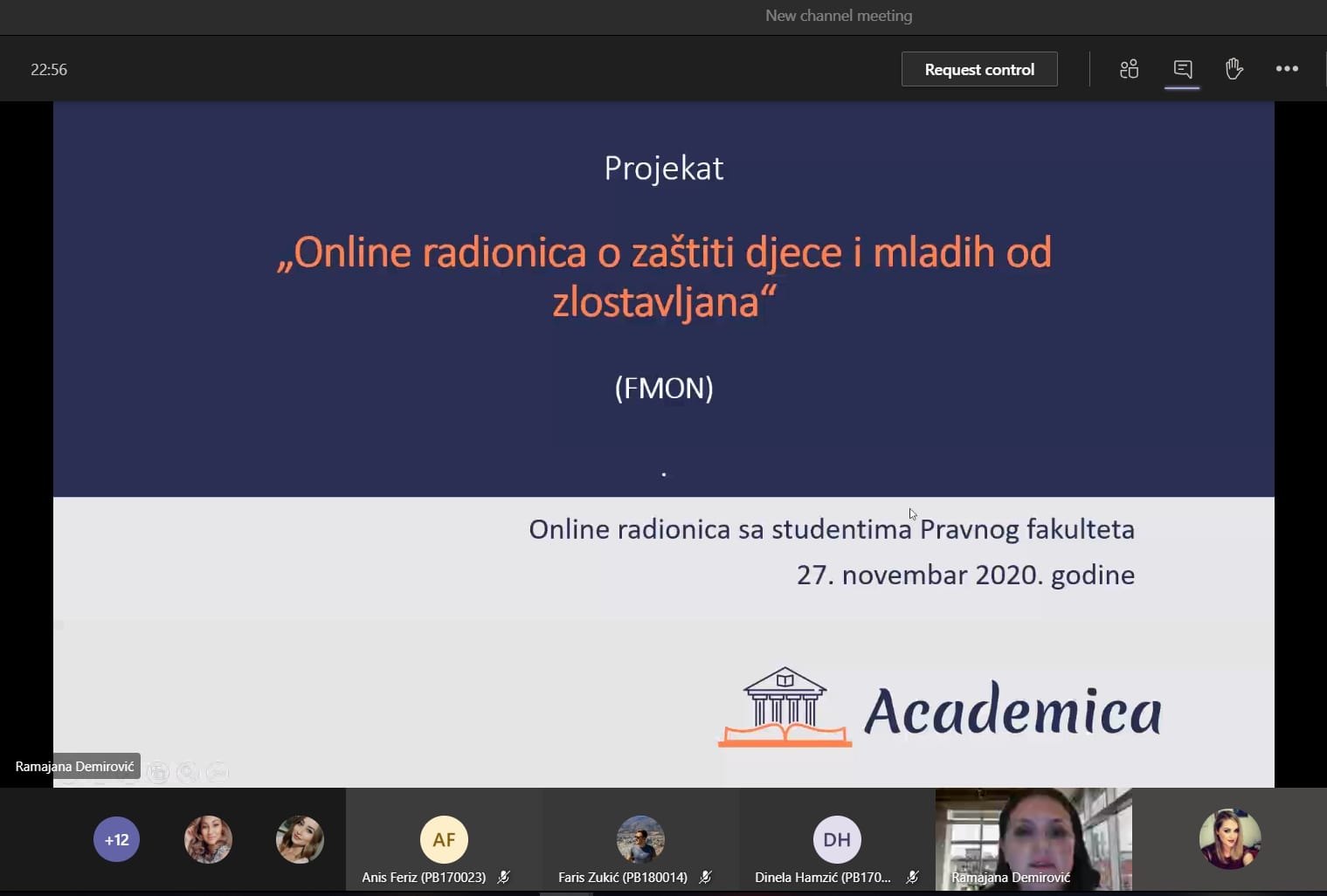The width and height of the screenshot is (1327, 896).
Task: Toggle the meeting chat conversation icon
Action: coord(1182,69)
